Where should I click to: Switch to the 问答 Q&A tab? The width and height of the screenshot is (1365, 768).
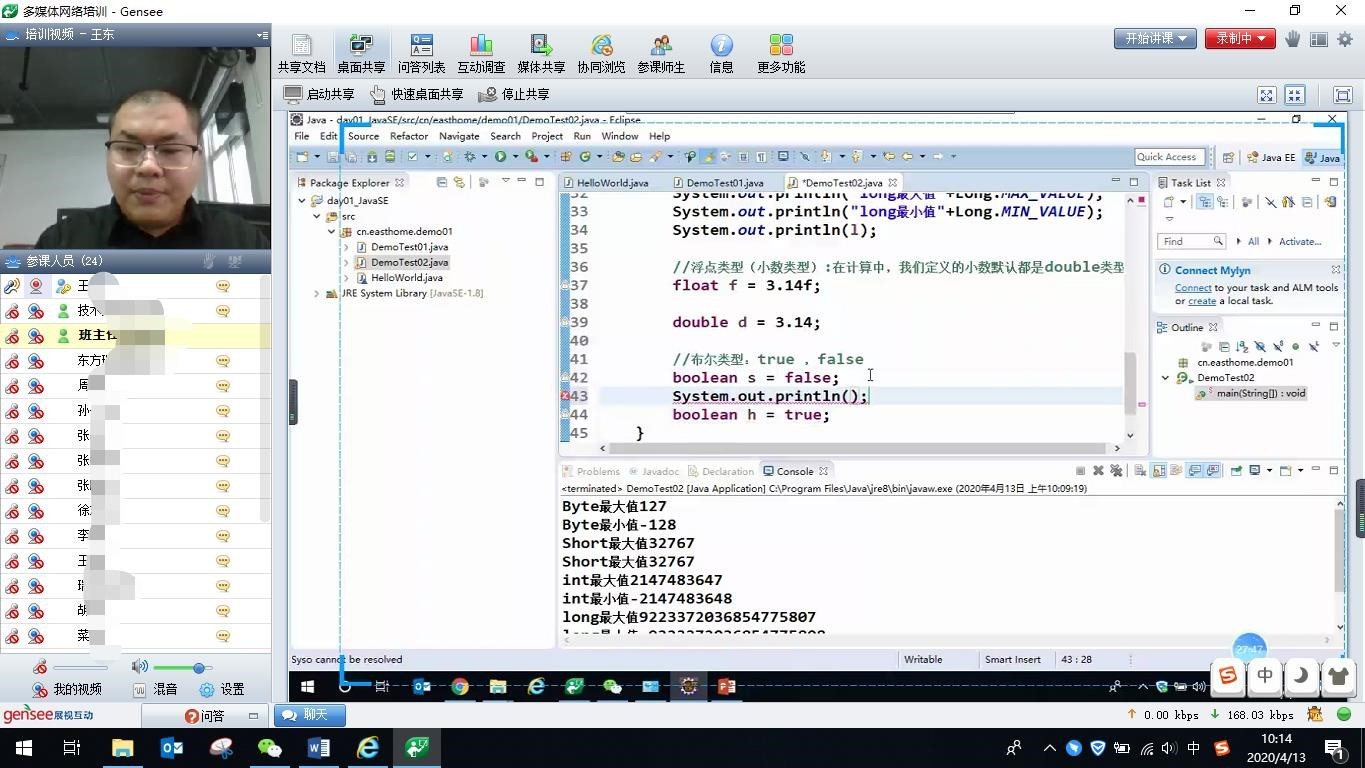point(206,716)
